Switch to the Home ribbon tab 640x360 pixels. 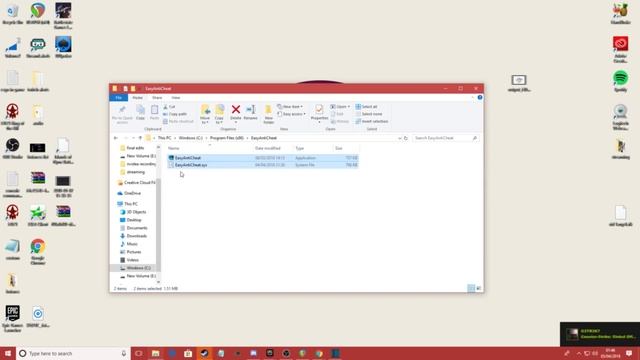[138, 98]
